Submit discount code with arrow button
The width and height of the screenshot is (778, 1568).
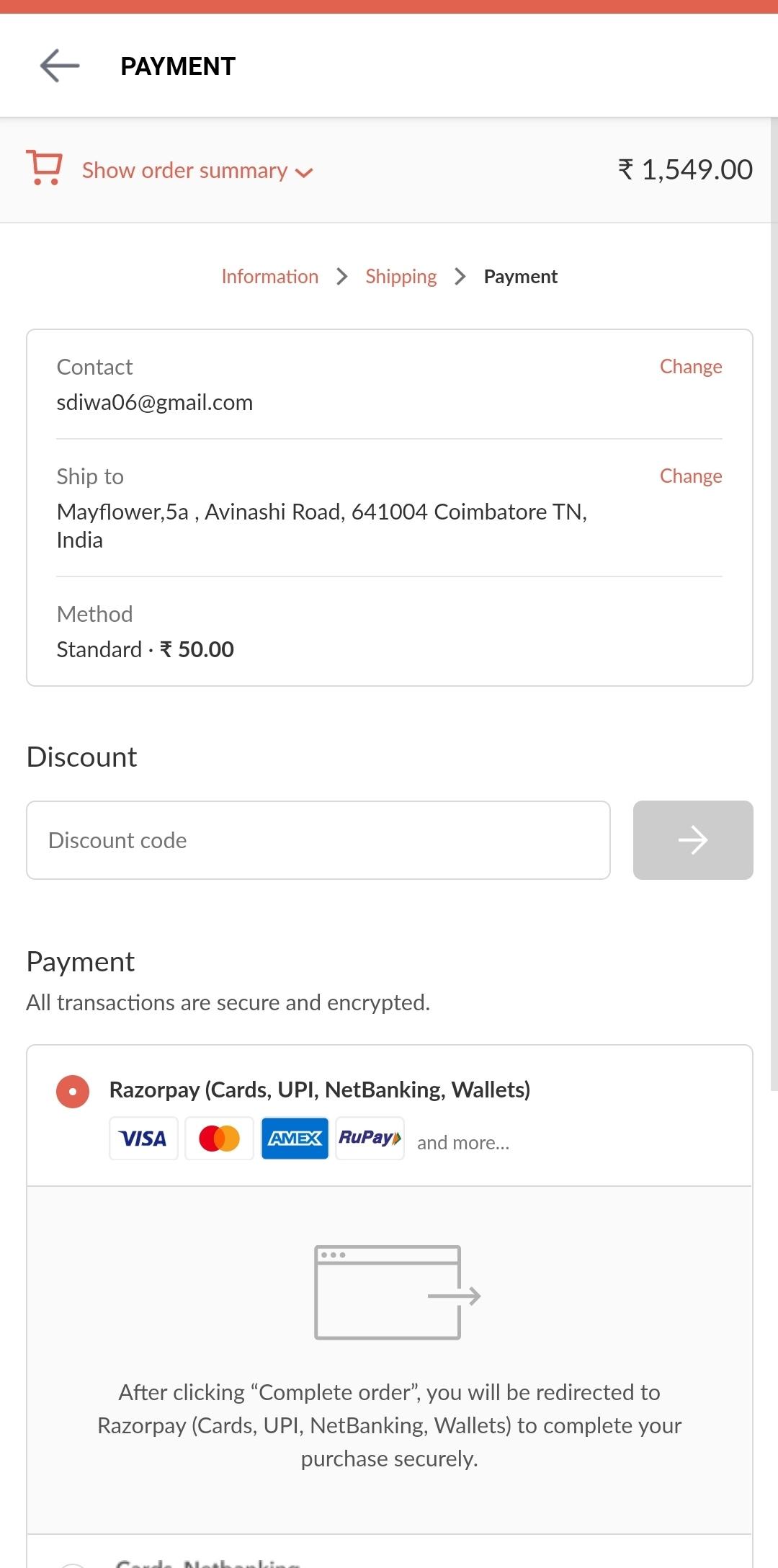point(693,840)
